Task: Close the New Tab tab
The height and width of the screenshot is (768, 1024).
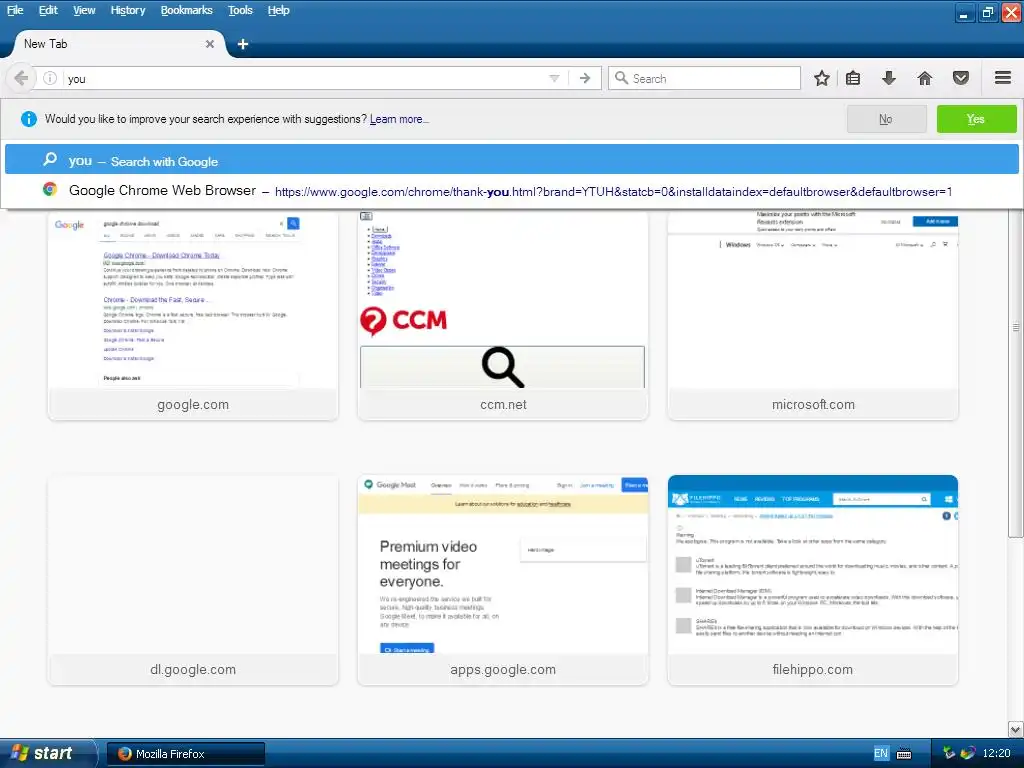Action: (x=210, y=44)
